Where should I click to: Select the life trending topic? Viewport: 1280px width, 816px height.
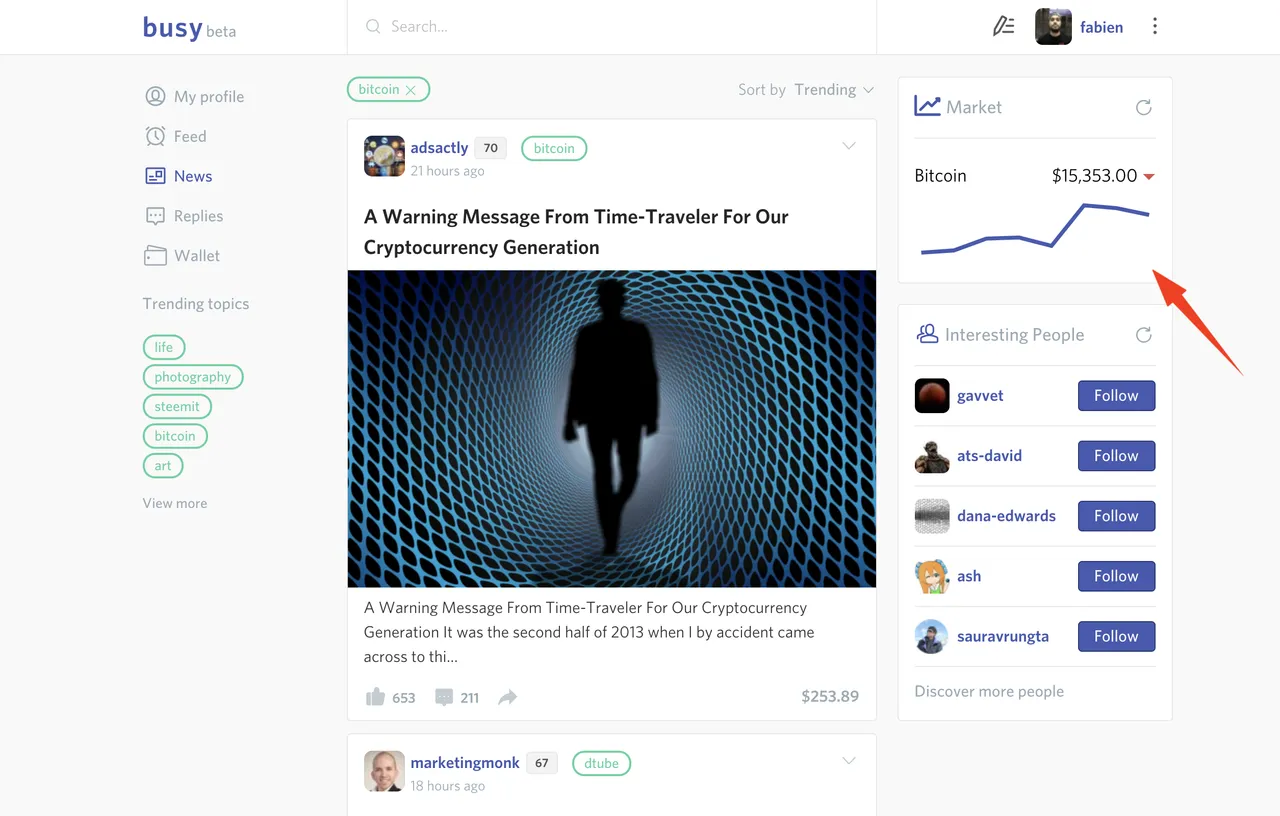[x=164, y=347]
